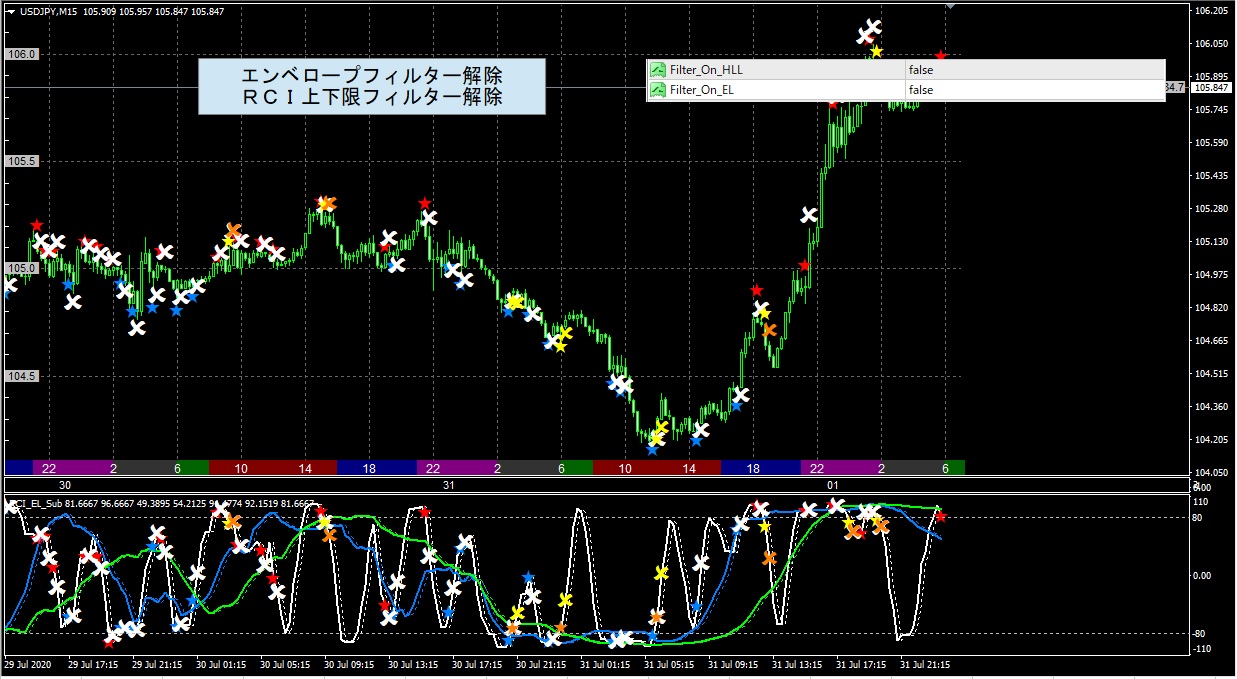Click the current price label 105.847

point(1210,88)
